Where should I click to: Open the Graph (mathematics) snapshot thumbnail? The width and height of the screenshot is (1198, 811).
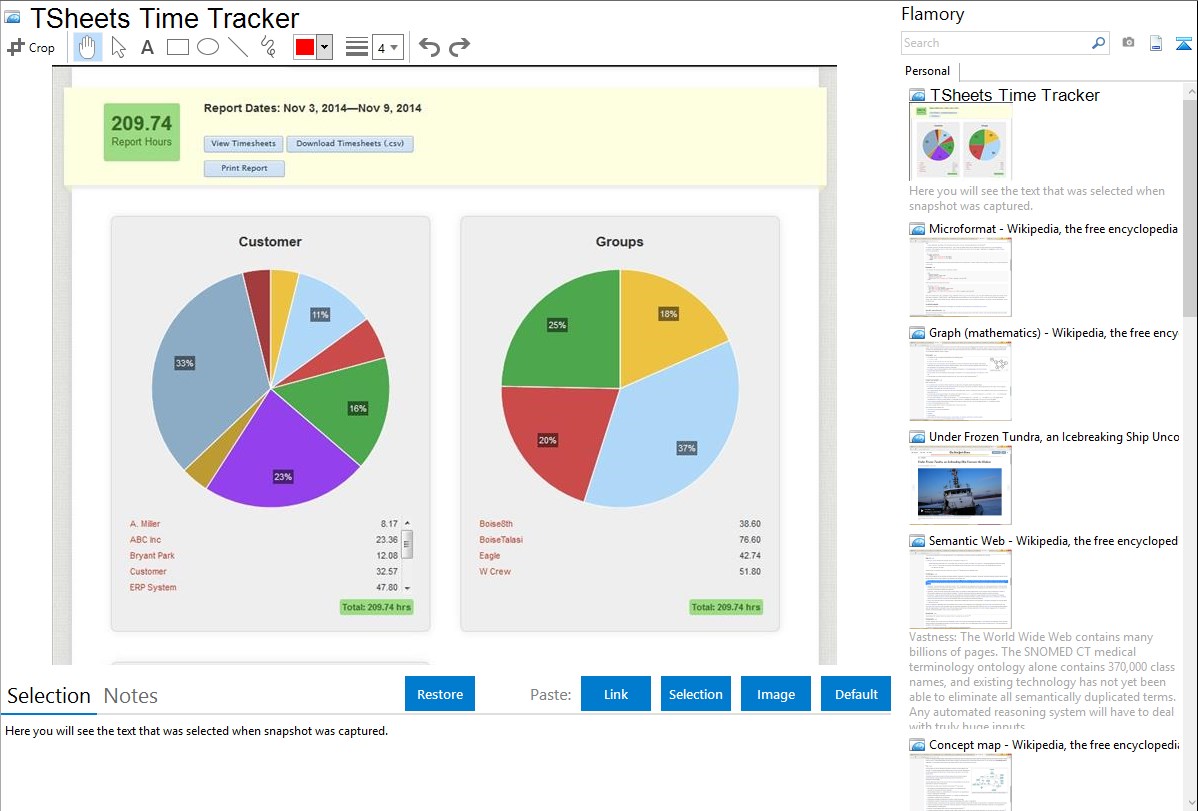(x=960, y=381)
